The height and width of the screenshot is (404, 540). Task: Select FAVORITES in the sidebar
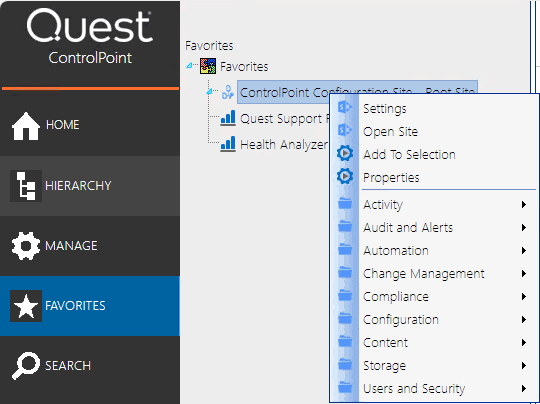[90, 306]
